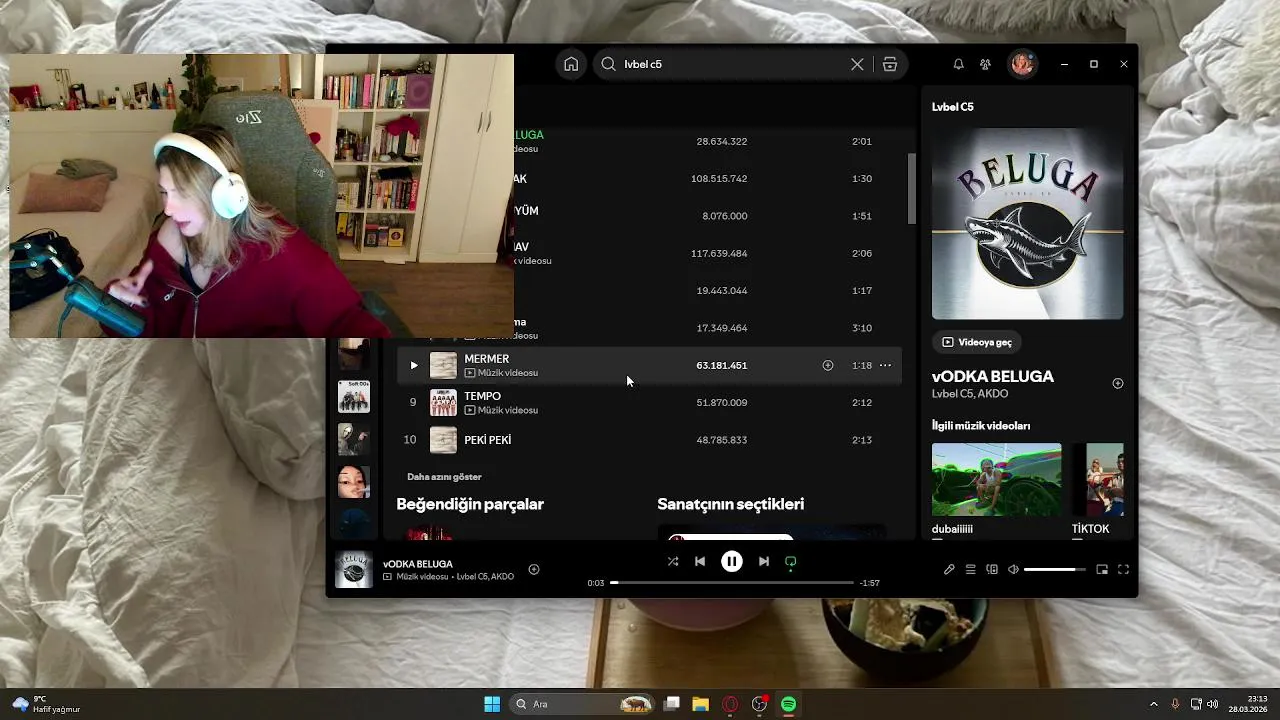Set the Spotify volume slider
The width and height of the screenshot is (1280, 720).
[x=1054, y=569]
